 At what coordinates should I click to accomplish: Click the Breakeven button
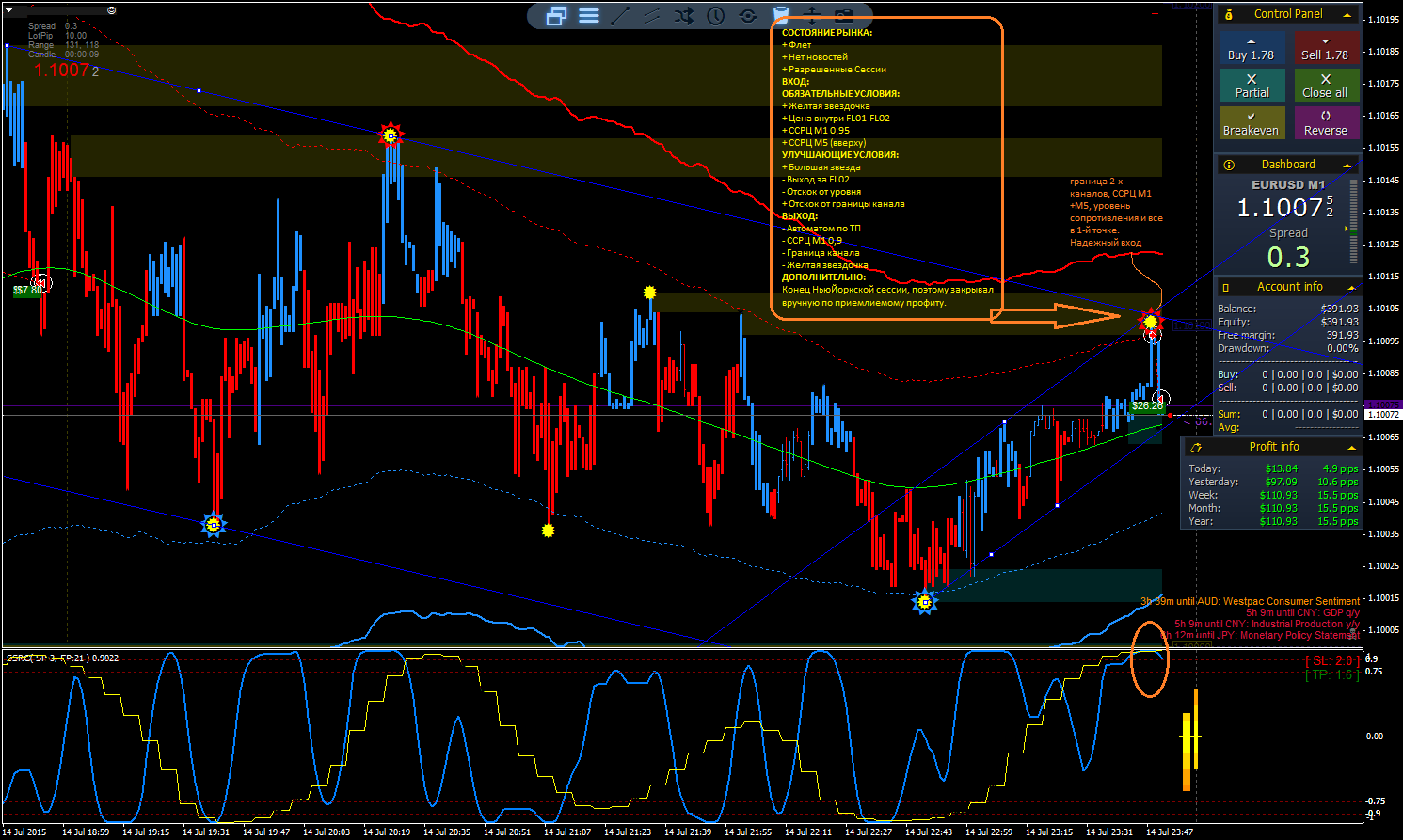pos(1251,123)
